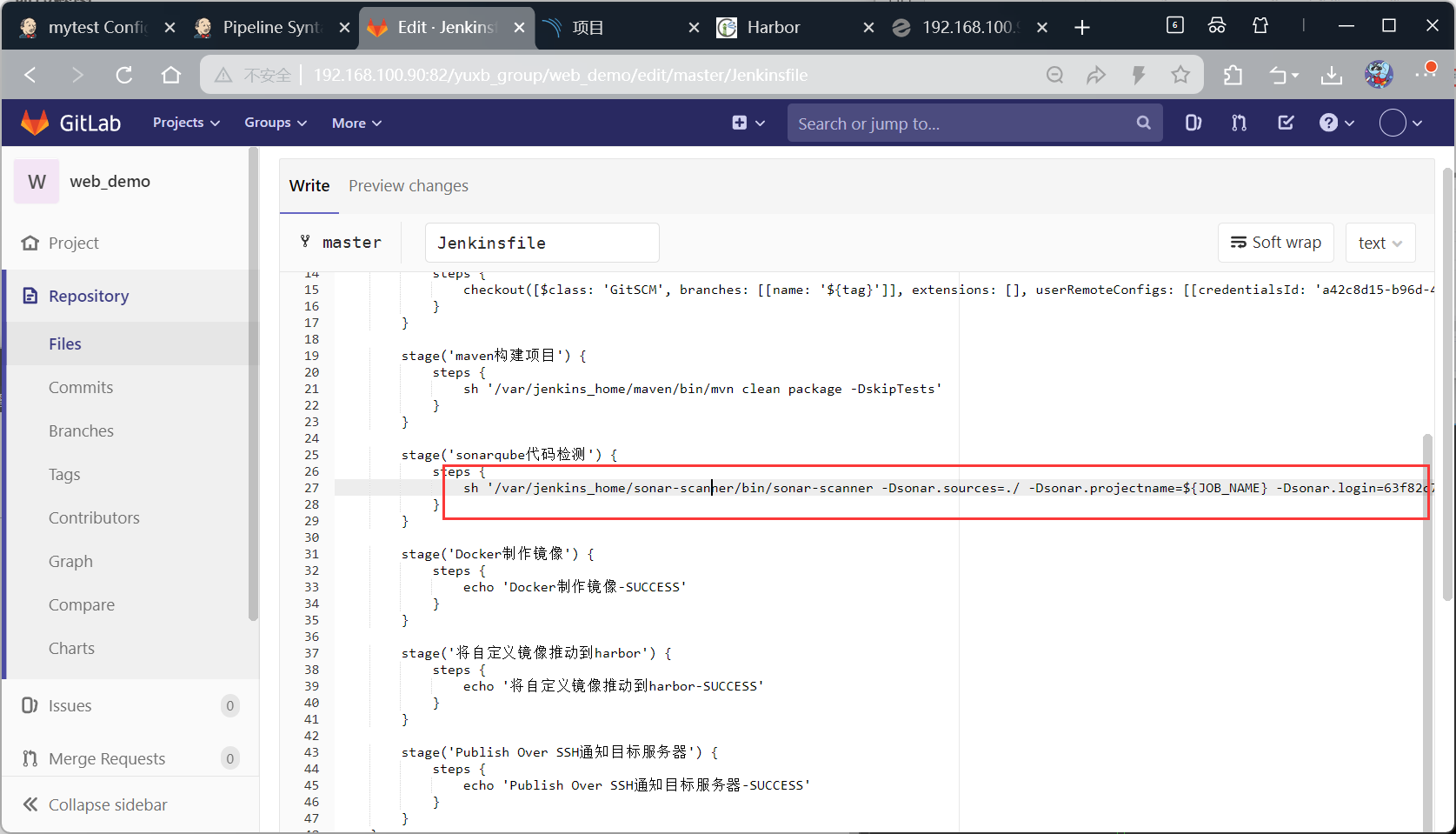Click the incognito spy icon in title bar

click(1217, 25)
